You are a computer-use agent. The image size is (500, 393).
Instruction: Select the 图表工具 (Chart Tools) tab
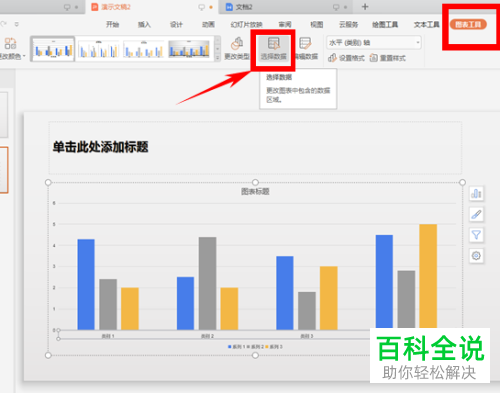coord(468,24)
